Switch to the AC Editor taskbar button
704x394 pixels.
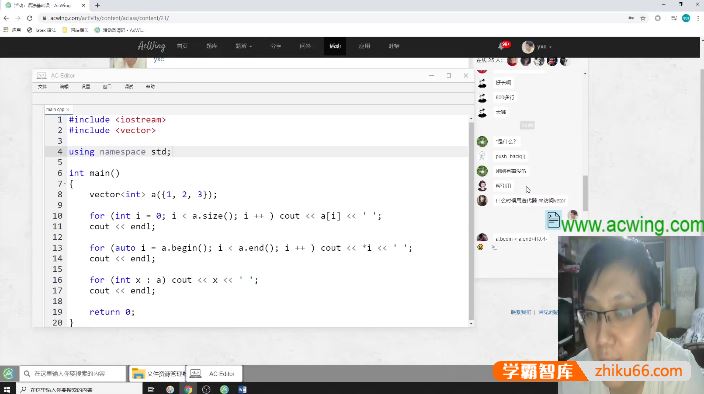coord(214,373)
